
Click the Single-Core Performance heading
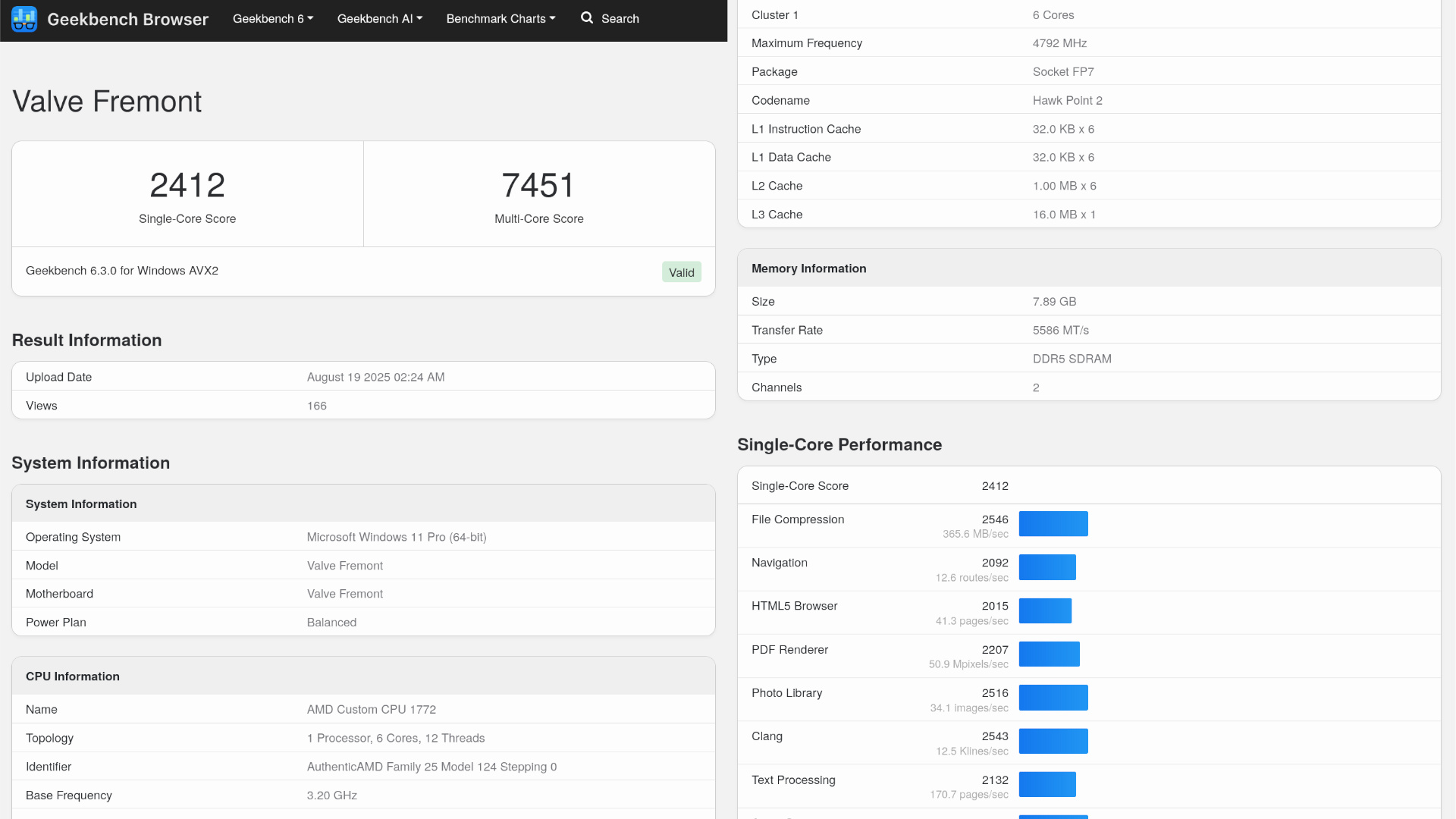(839, 444)
